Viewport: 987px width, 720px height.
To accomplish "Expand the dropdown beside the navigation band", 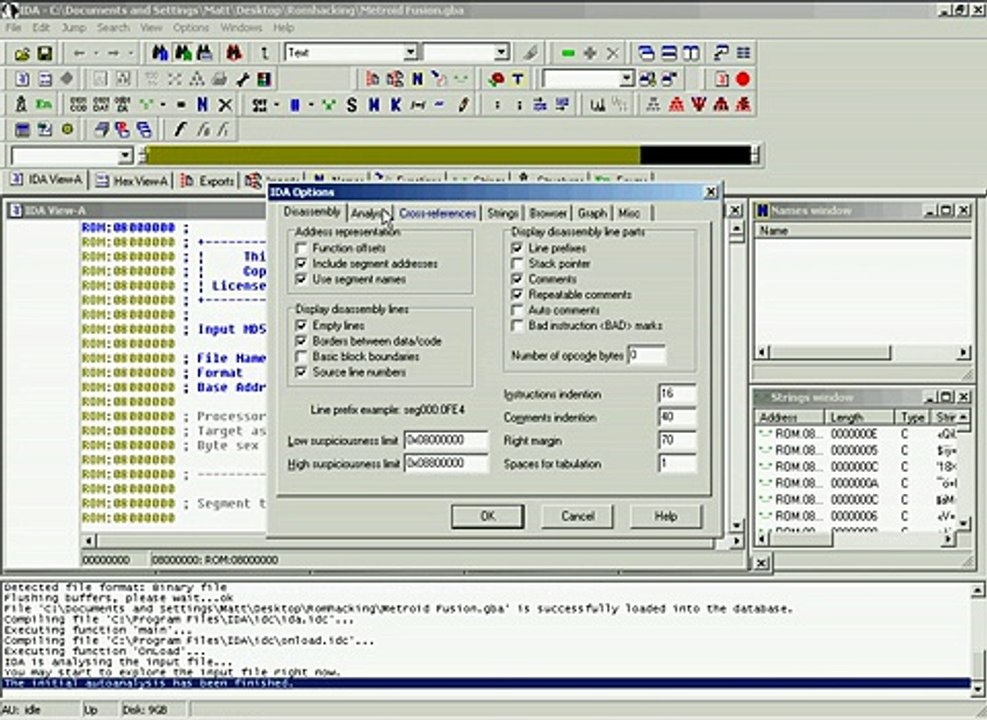I will (125, 155).
